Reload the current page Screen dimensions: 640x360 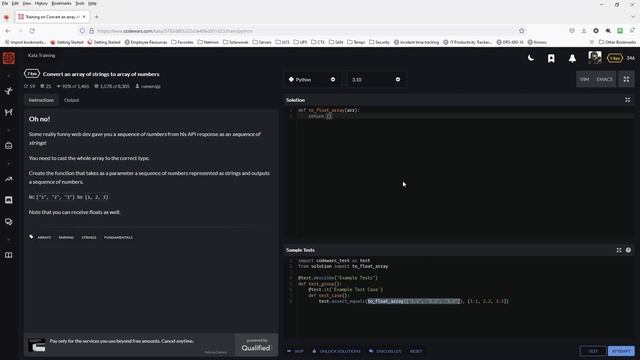[32, 31]
